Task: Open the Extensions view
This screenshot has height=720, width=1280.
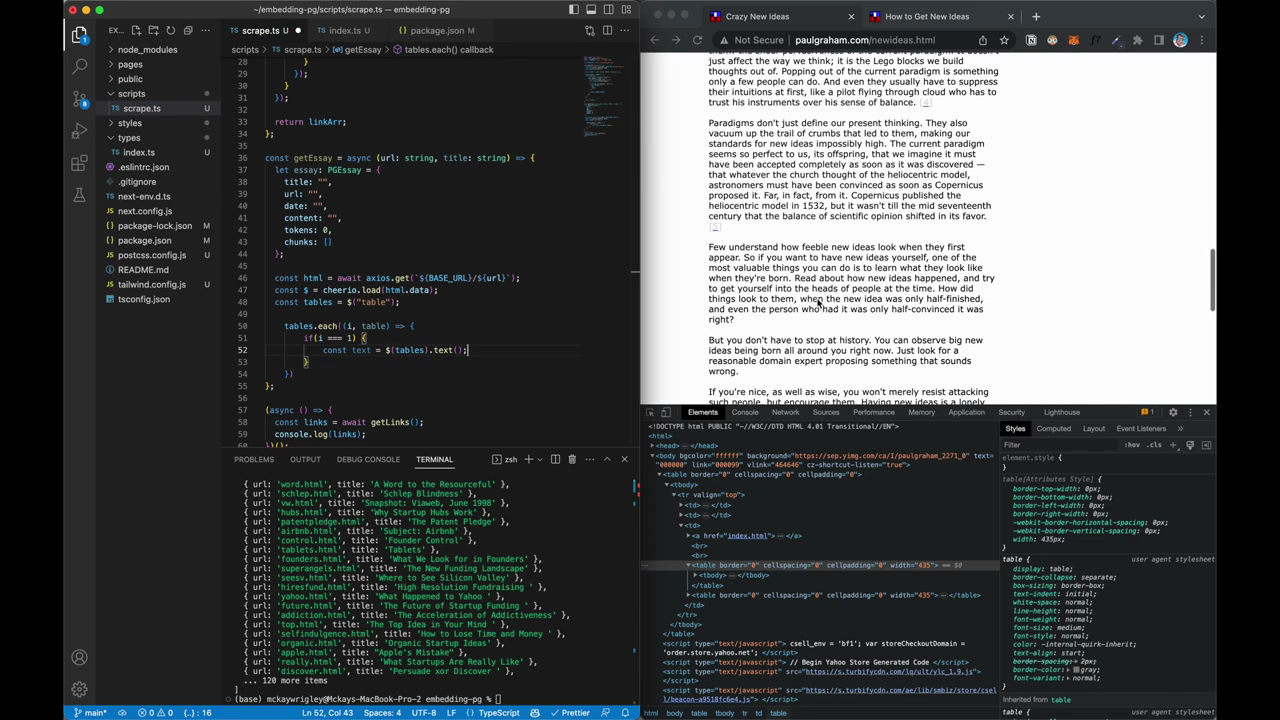Action: click(79, 163)
